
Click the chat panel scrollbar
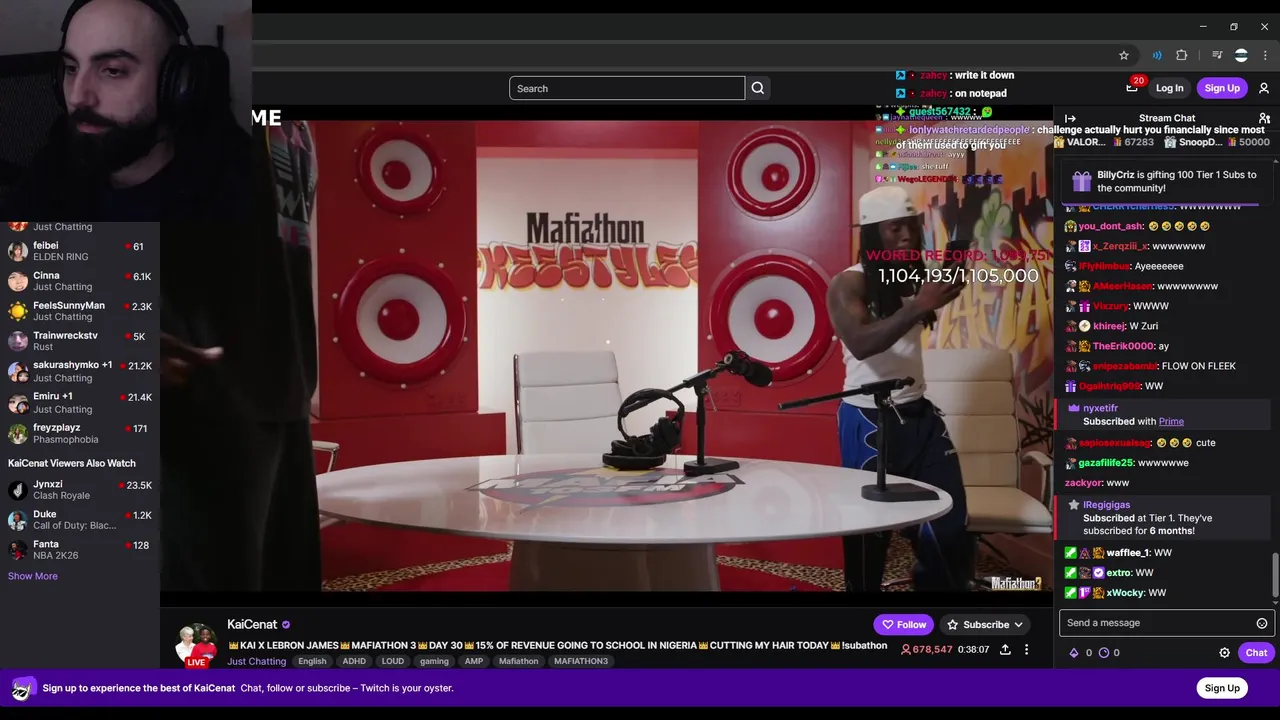pos(1275,575)
